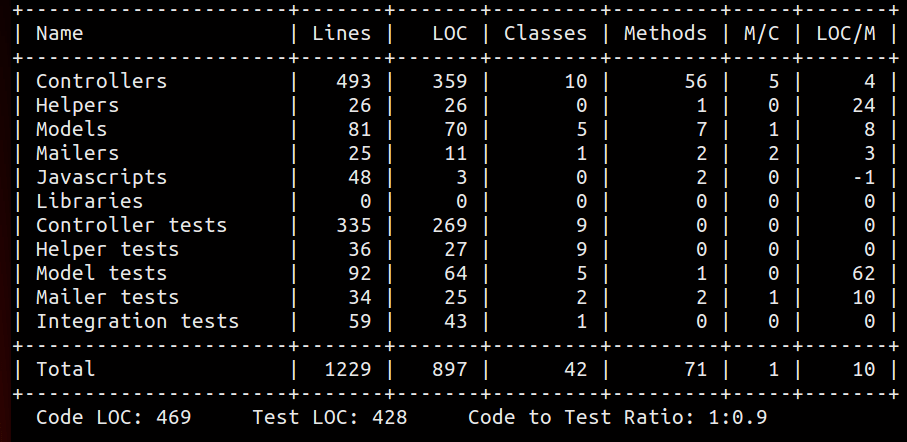The image size is (907, 442).
Task: Click 'Code to Test Ratio: 1:0.9' text
Action: coord(617,417)
